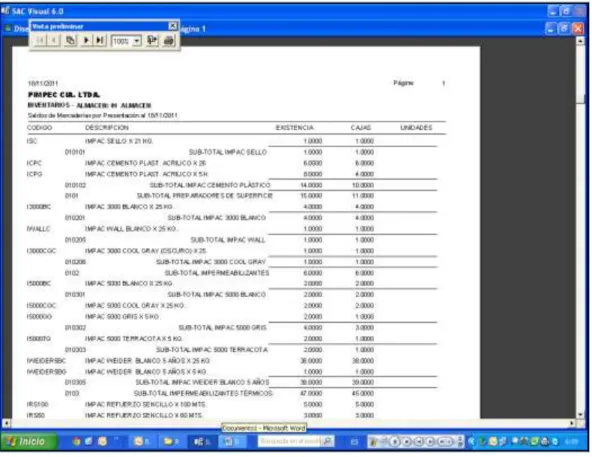Go to previous page in preview toolbar
592x457 pixels.
[54, 40]
